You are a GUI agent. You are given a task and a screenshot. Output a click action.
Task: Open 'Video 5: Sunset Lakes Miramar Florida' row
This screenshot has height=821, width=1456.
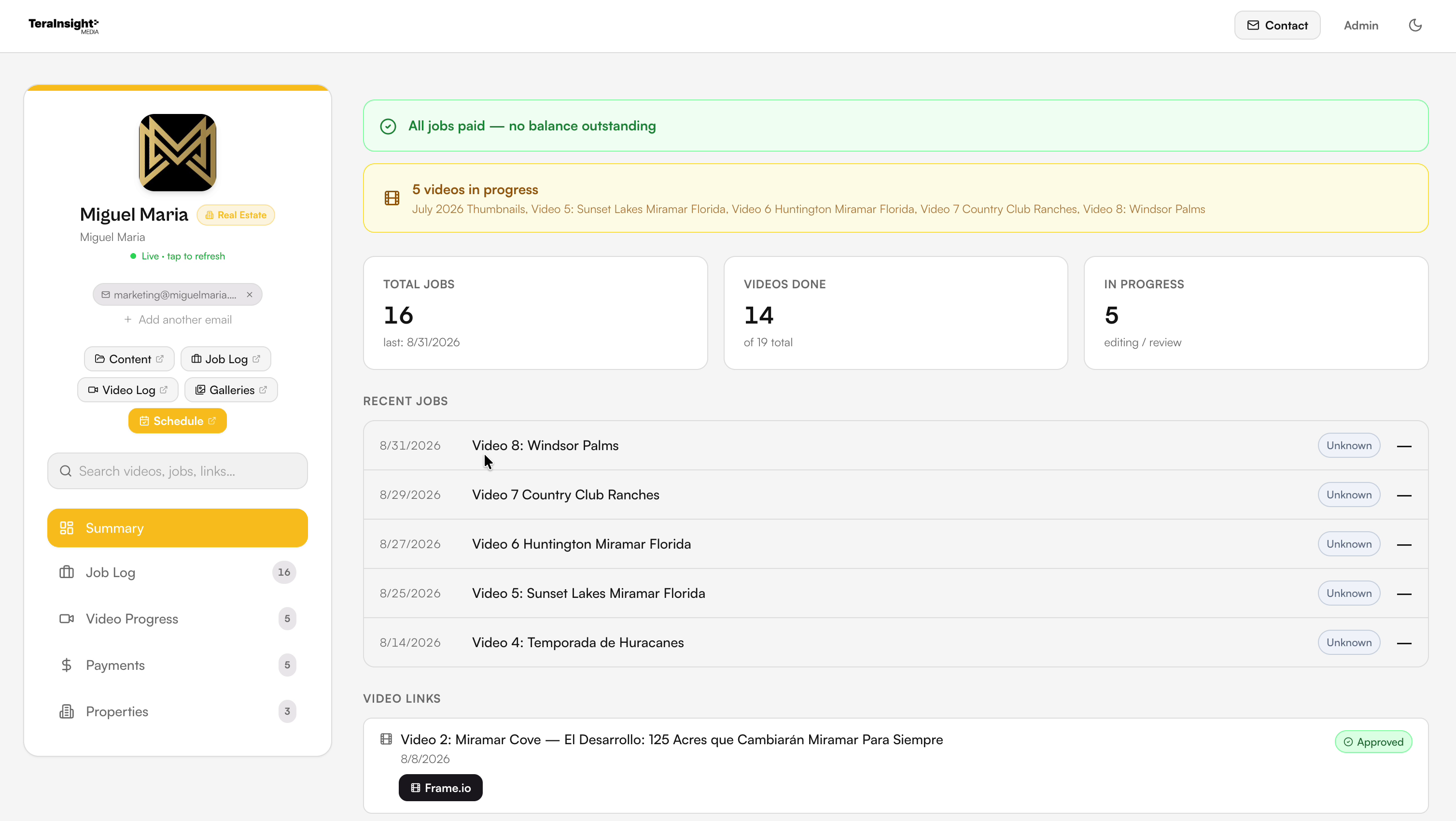tap(896, 593)
